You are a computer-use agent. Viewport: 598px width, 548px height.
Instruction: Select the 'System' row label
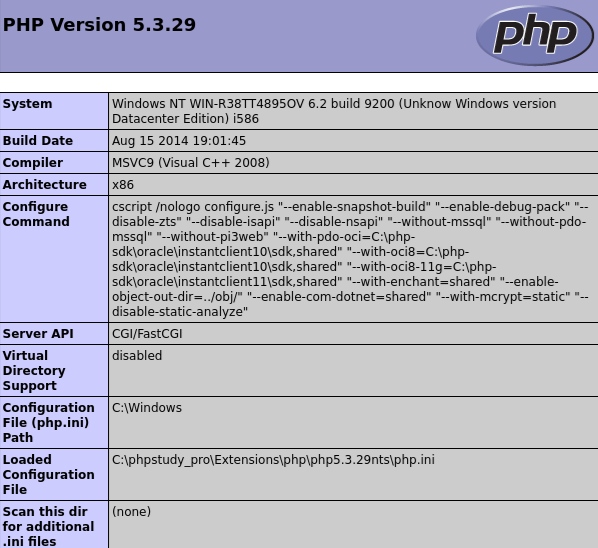click(27, 104)
